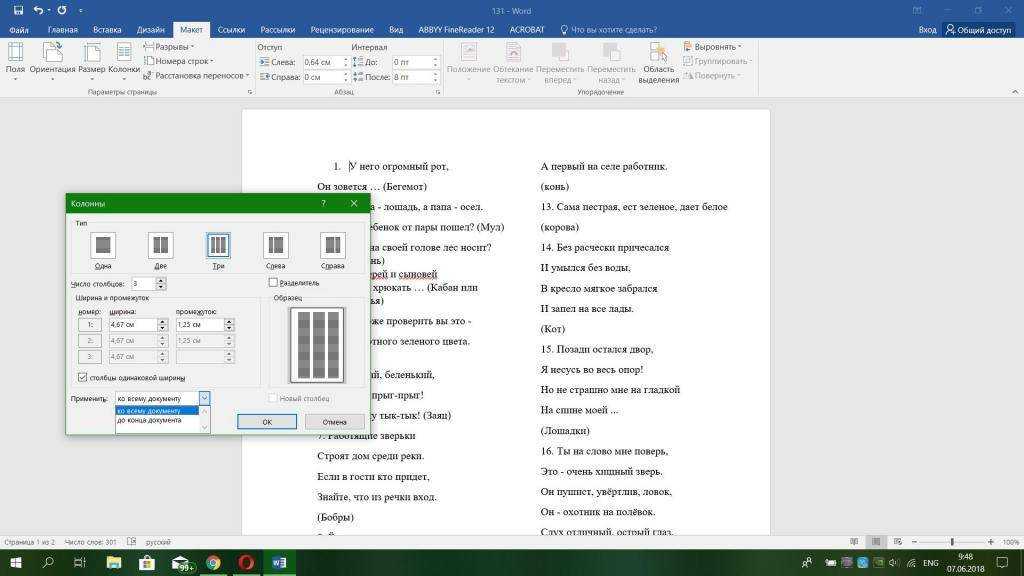Choose the Одна single-column preset
1024x576 pixels.
[103, 246]
